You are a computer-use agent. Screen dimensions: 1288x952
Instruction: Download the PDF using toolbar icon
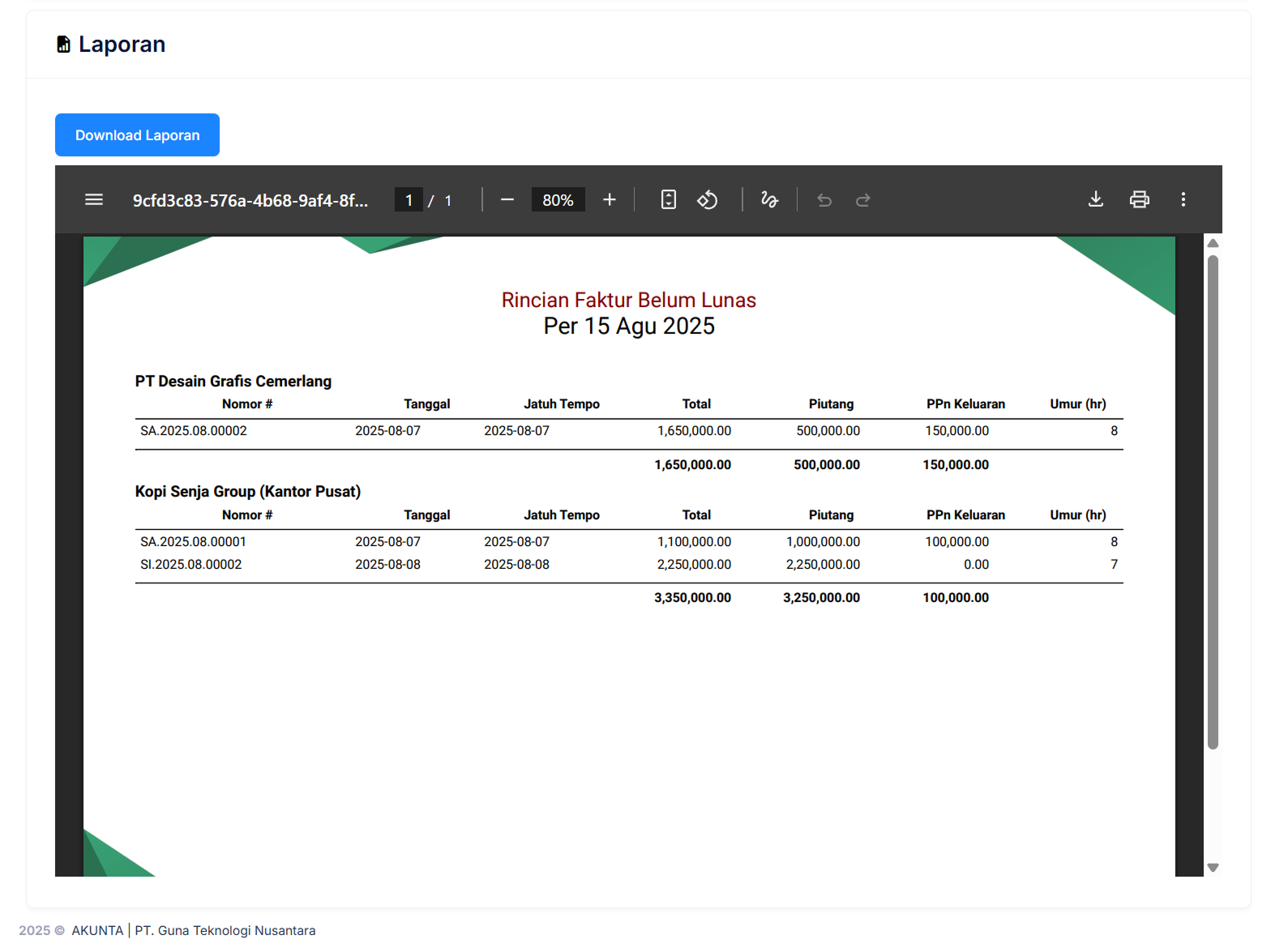coord(1095,199)
